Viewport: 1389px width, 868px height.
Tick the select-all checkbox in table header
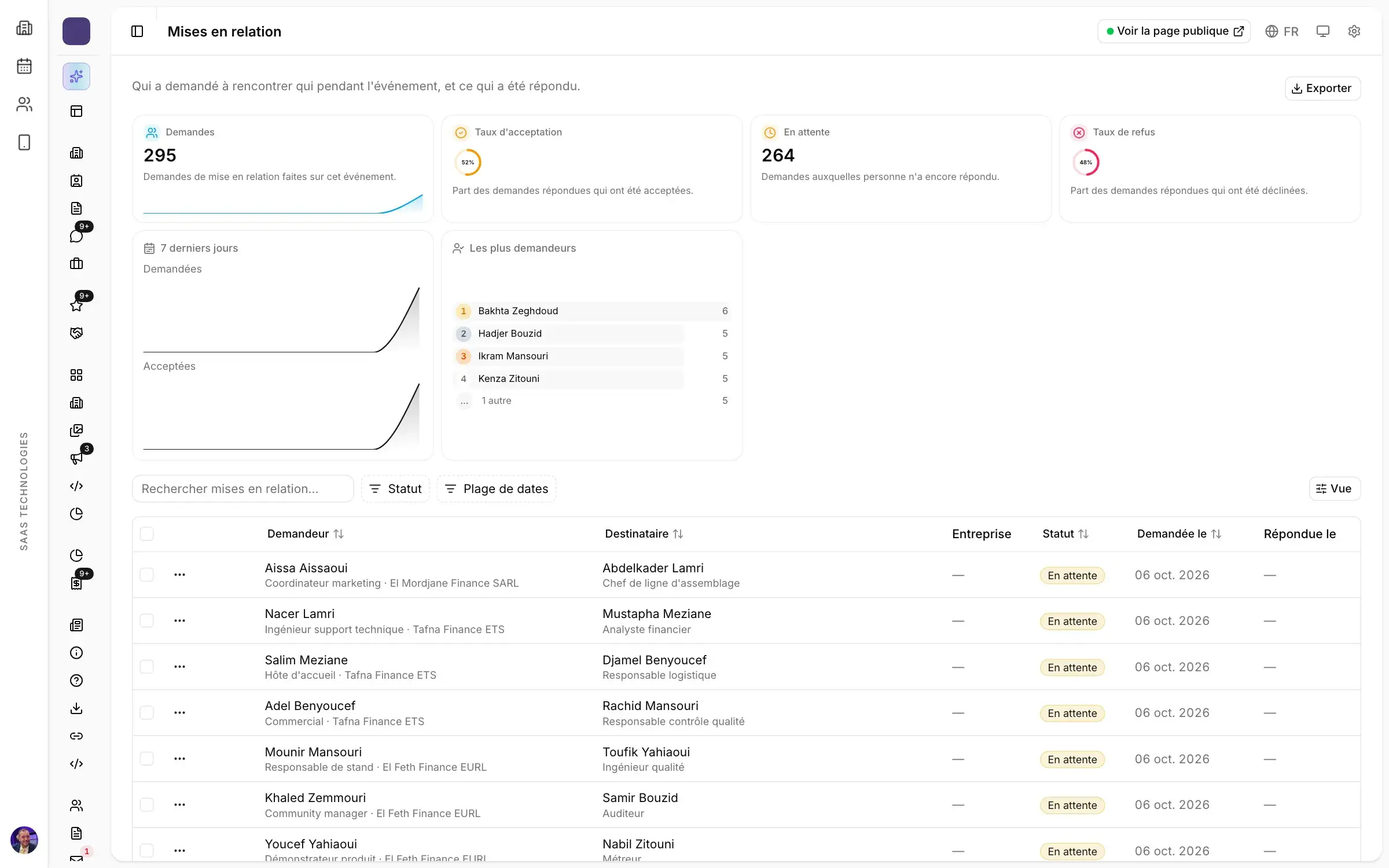click(147, 534)
